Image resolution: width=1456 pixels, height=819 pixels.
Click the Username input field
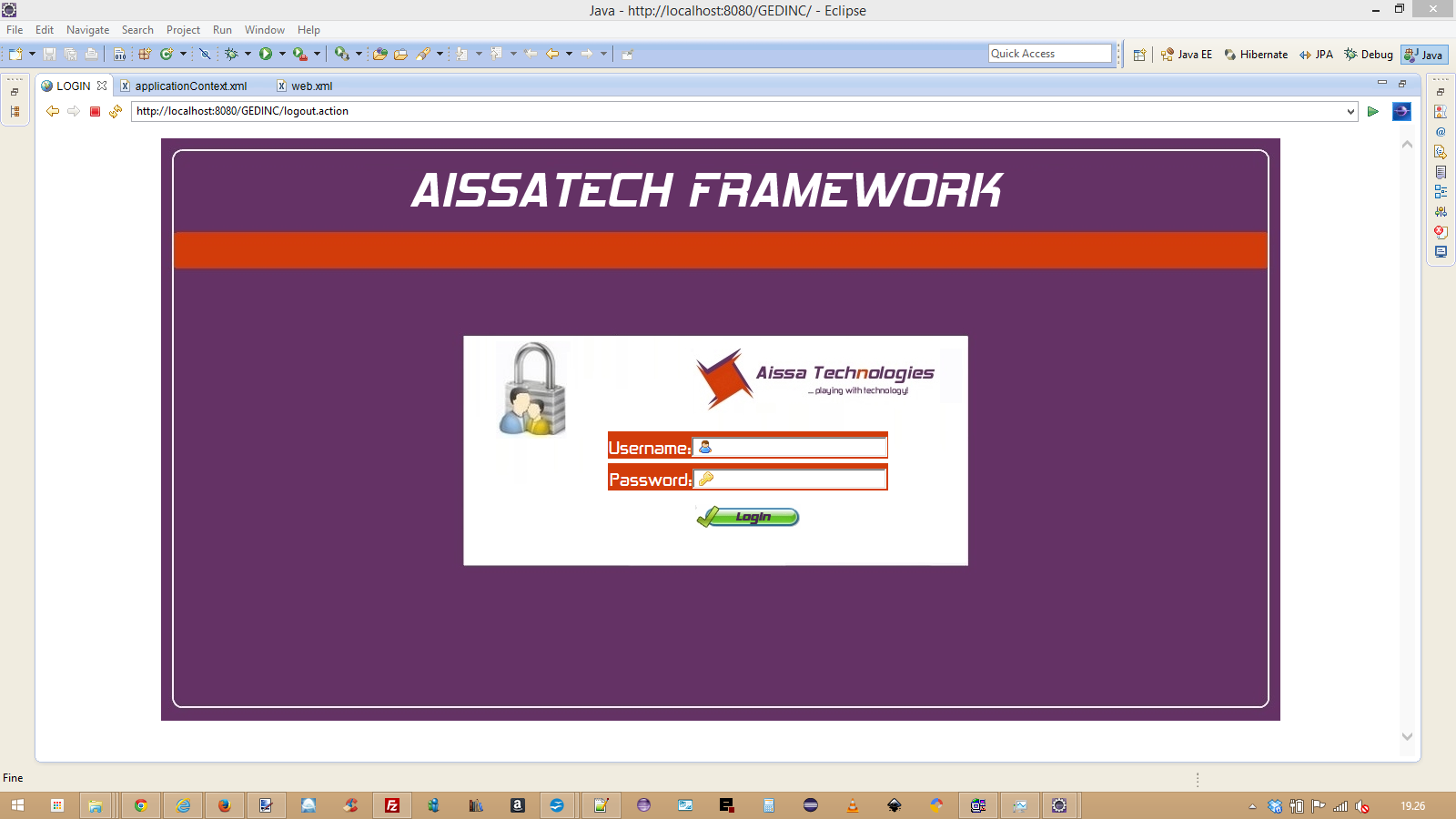[x=790, y=448]
